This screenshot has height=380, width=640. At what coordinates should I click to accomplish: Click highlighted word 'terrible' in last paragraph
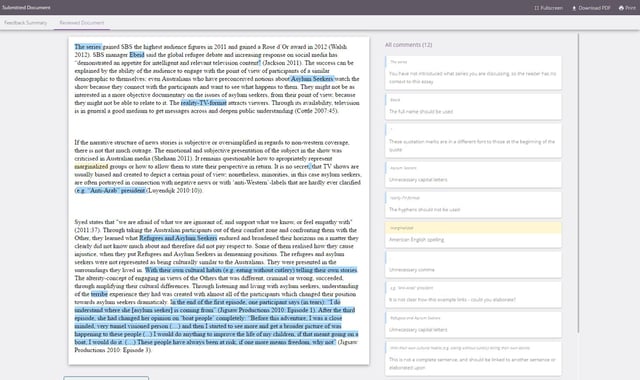point(99,294)
